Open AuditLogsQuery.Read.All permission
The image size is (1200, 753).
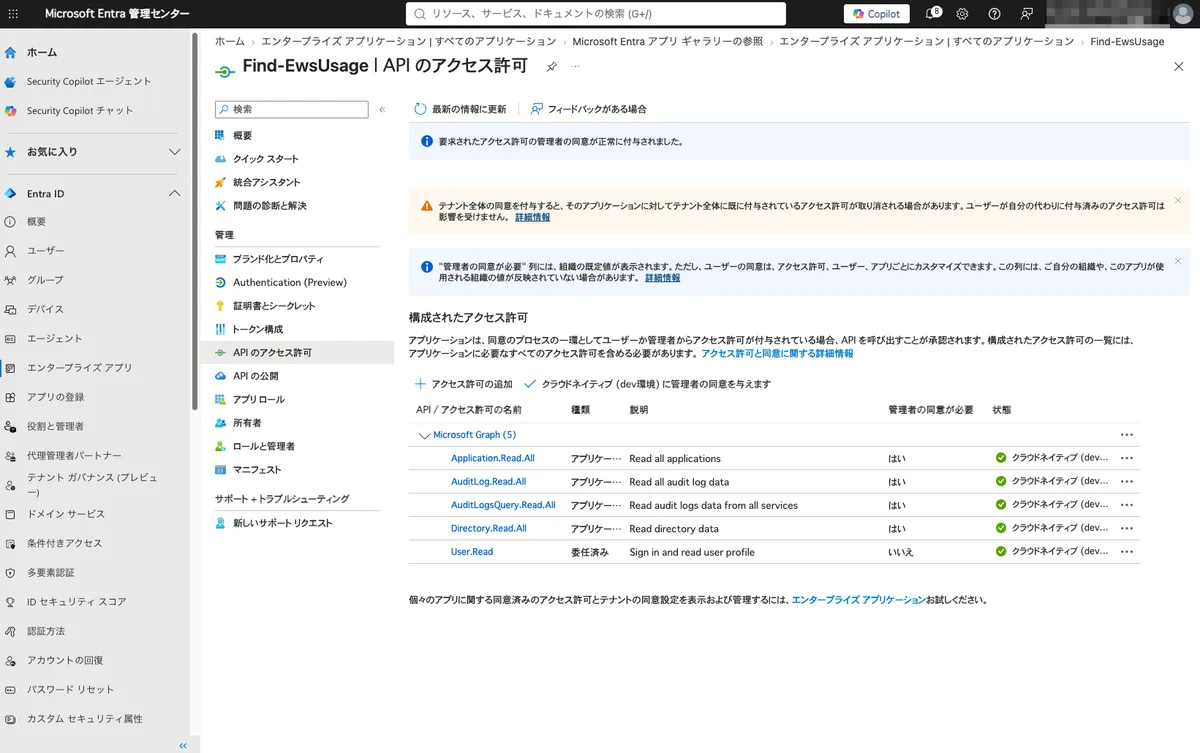pyautogui.click(x=503, y=505)
